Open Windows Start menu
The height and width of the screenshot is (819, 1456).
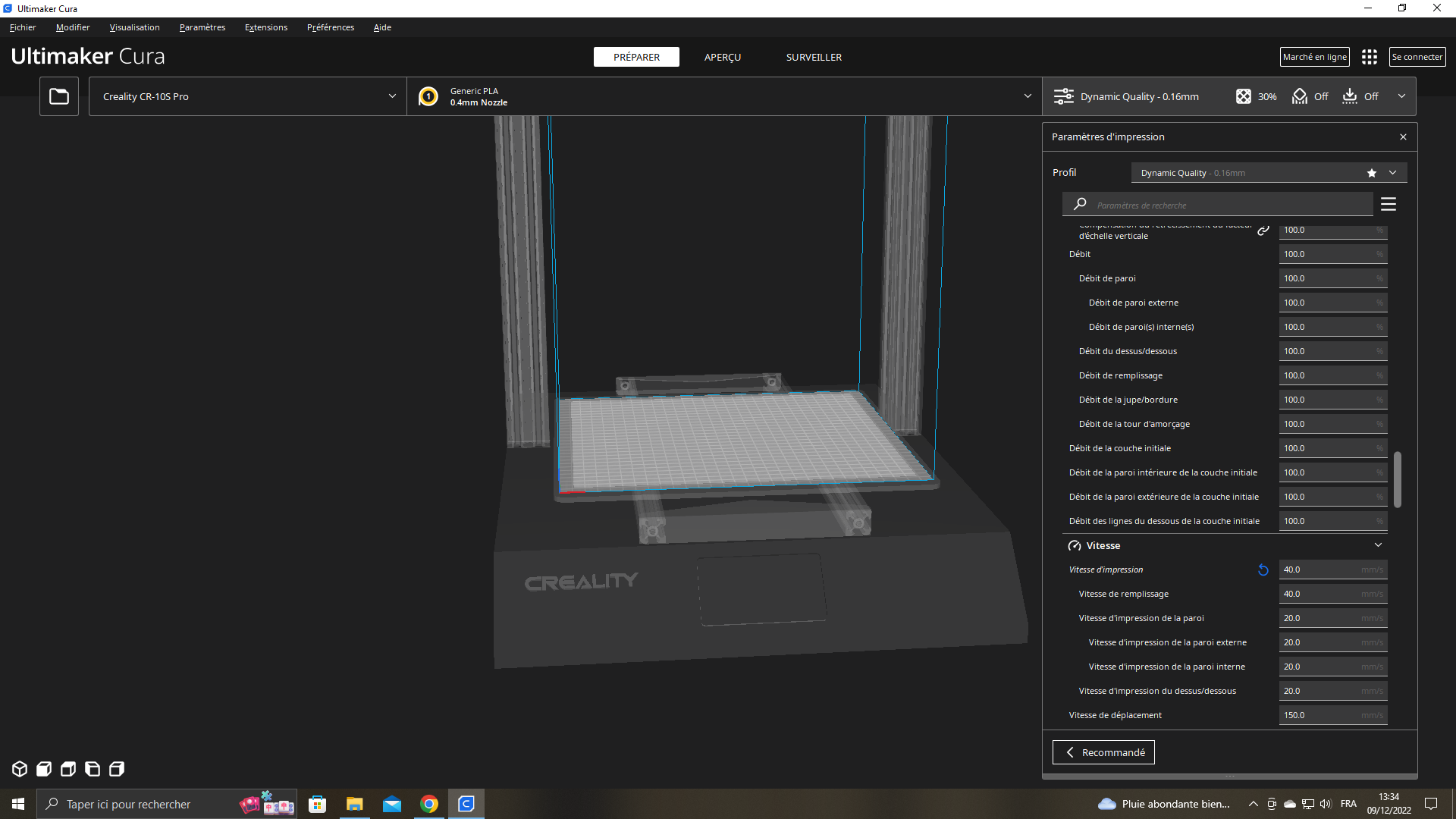18,804
